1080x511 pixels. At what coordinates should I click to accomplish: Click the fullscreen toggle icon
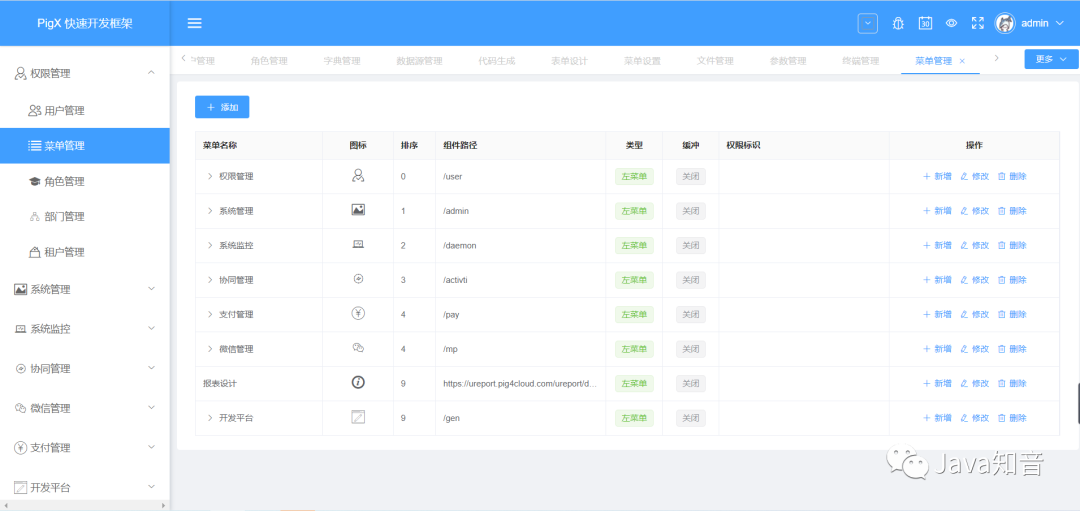pyautogui.click(x=978, y=23)
